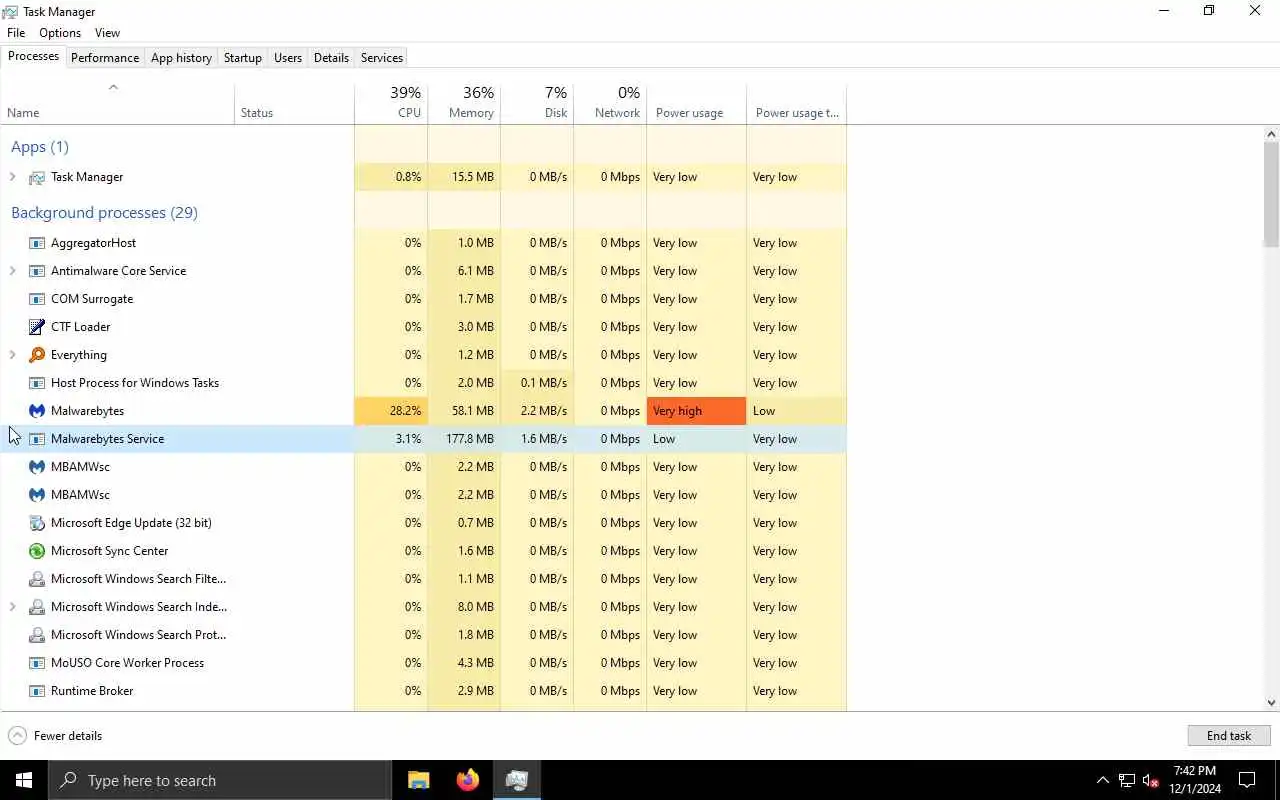This screenshot has width=1280, height=800.
Task: Click the Task Manager taskbar icon
Action: click(516, 780)
